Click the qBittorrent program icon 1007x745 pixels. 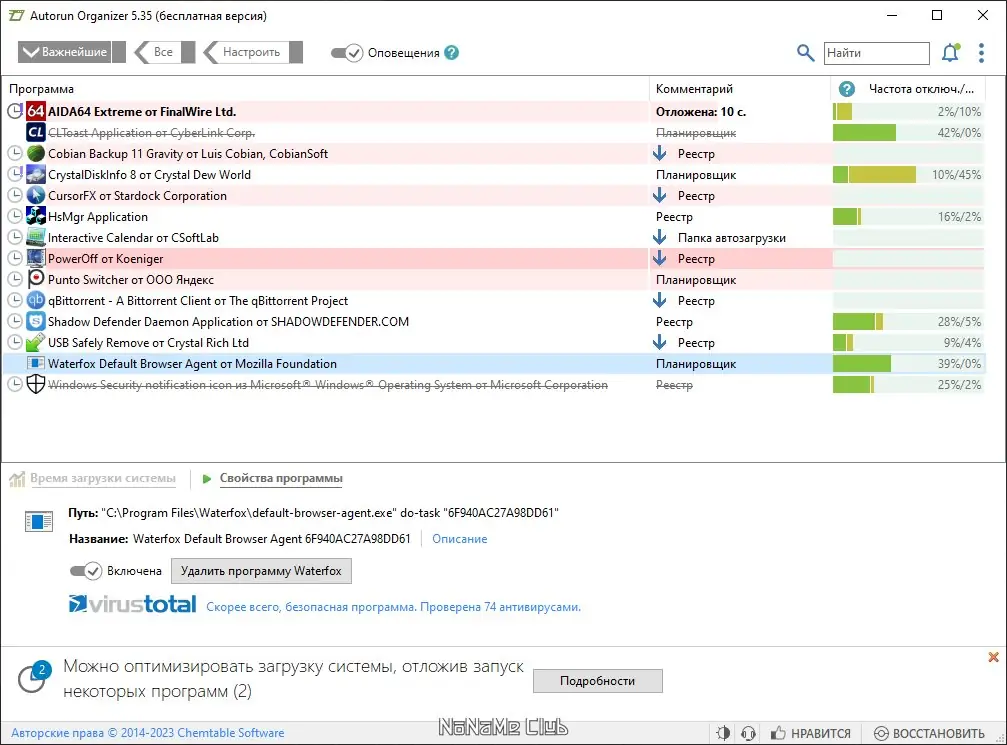tap(35, 301)
